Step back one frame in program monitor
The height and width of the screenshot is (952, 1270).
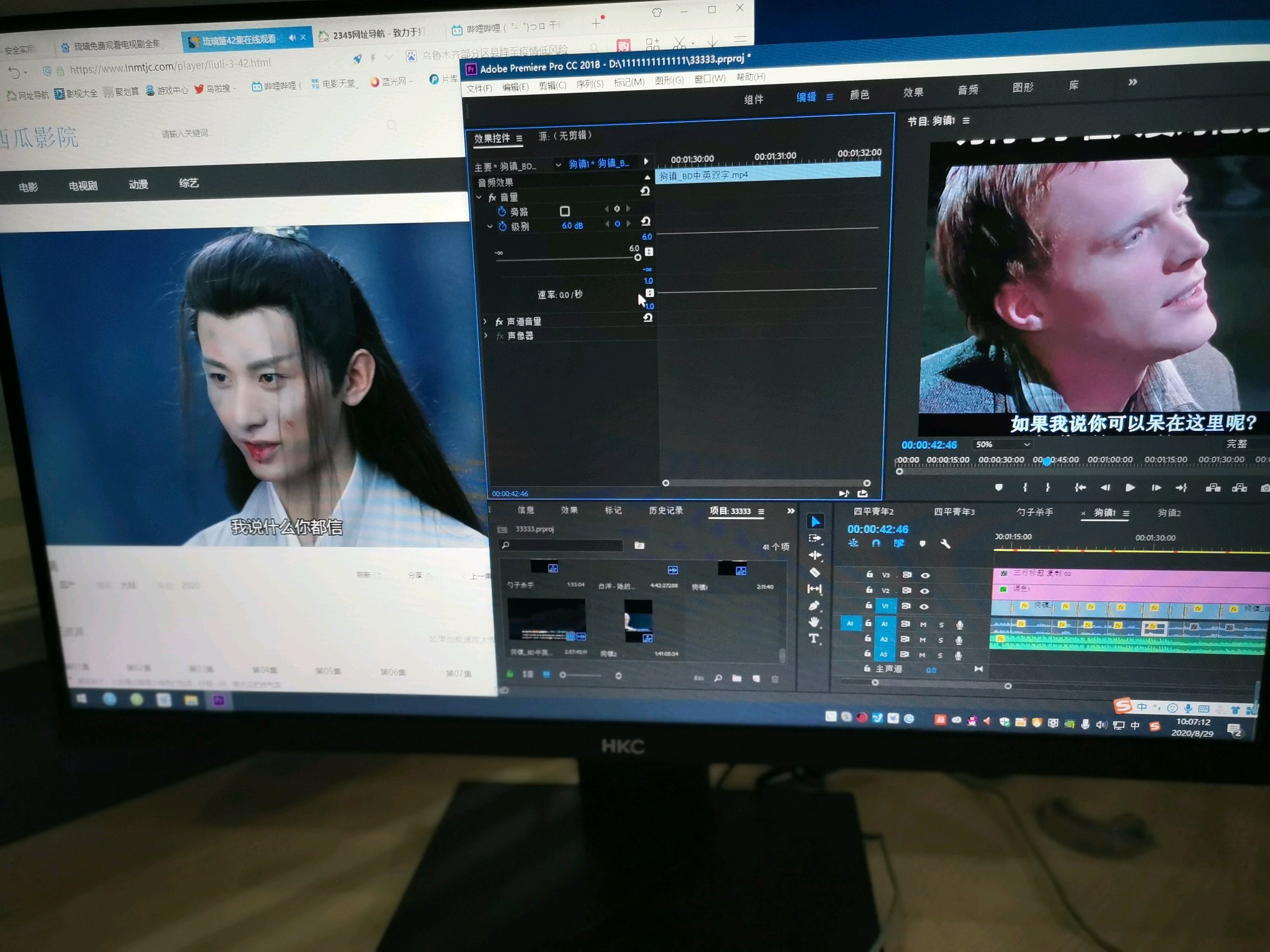click(1106, 487)
